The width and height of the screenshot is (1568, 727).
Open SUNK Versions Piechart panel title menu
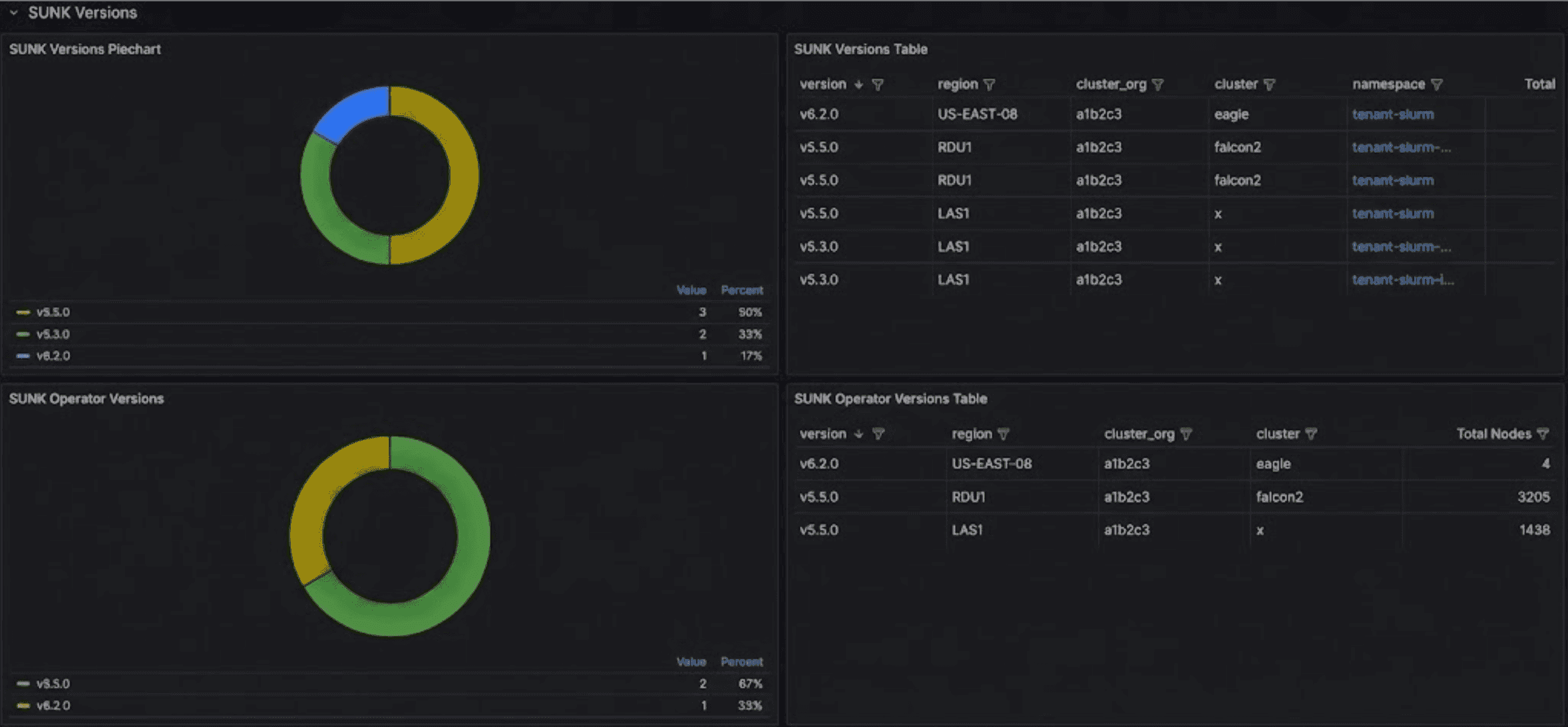[x=85, y=49]
